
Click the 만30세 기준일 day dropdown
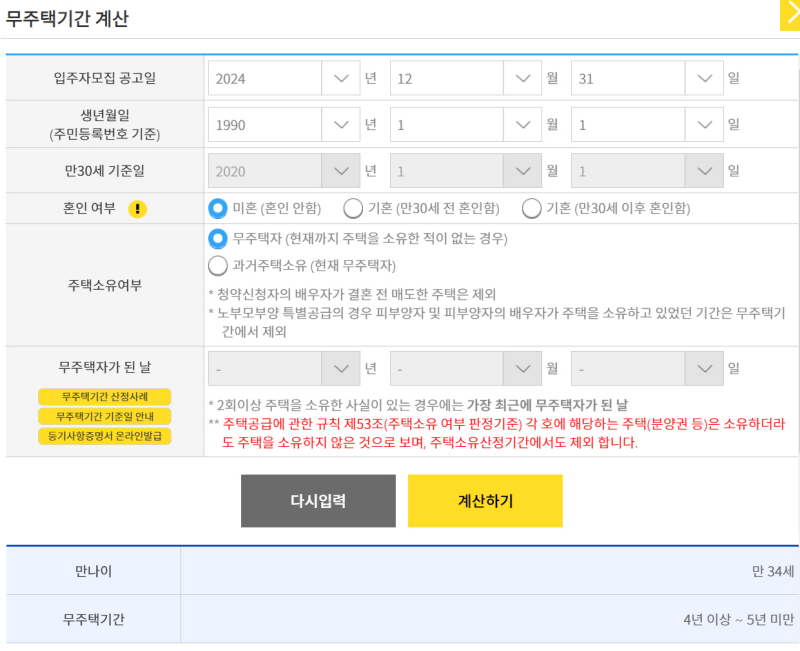pos(647,171)
